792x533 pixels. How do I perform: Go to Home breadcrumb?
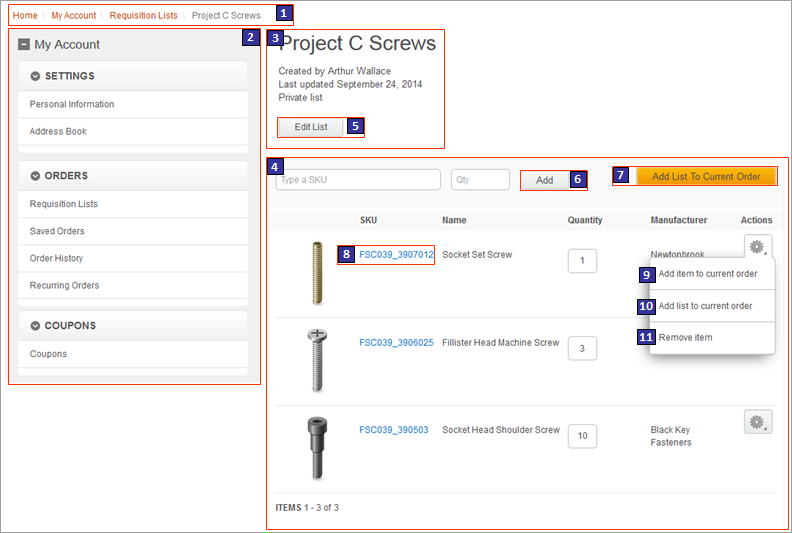pyautogui.click(x=25, y=16)
